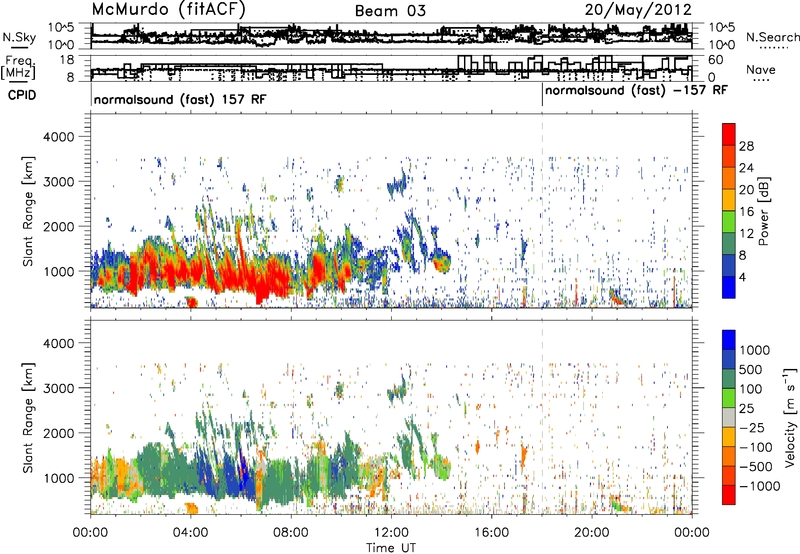Screen dimensions: 800x554
Task: Click the 'Velocity [m s-1]' colorbar label
Action: (790, 417)
